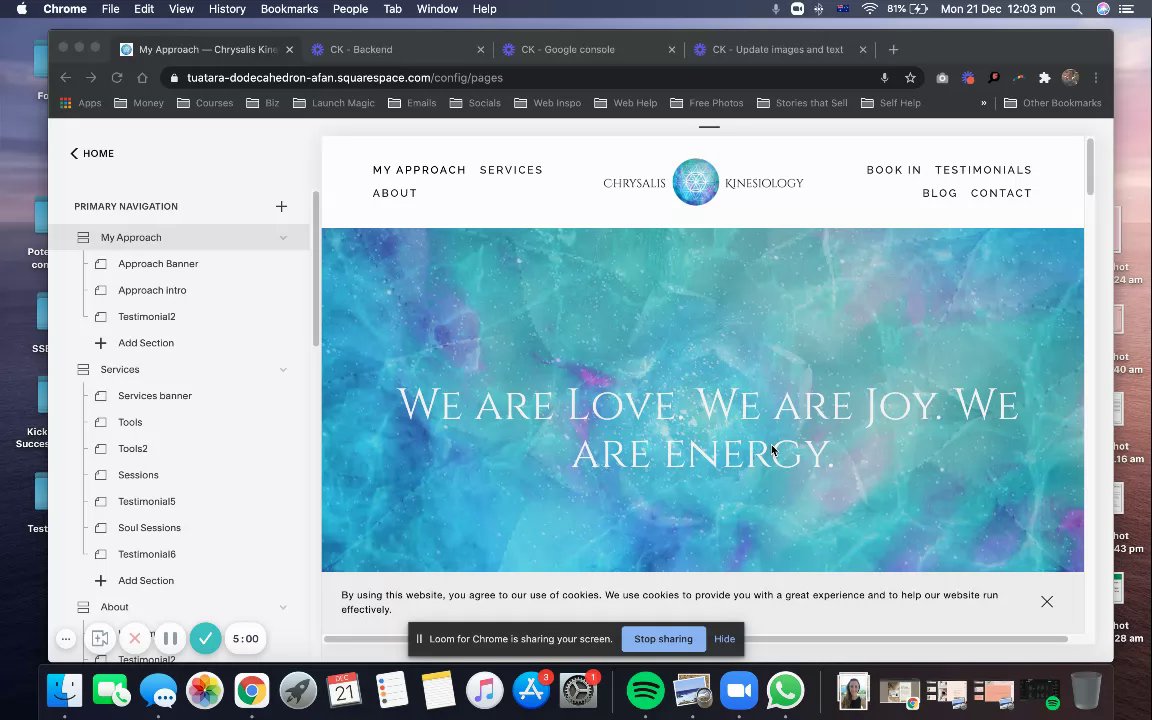Open Zoom from the Dock
Image resolution: width=1152 pixels, height=720 pixels.
tap(738, 691)
